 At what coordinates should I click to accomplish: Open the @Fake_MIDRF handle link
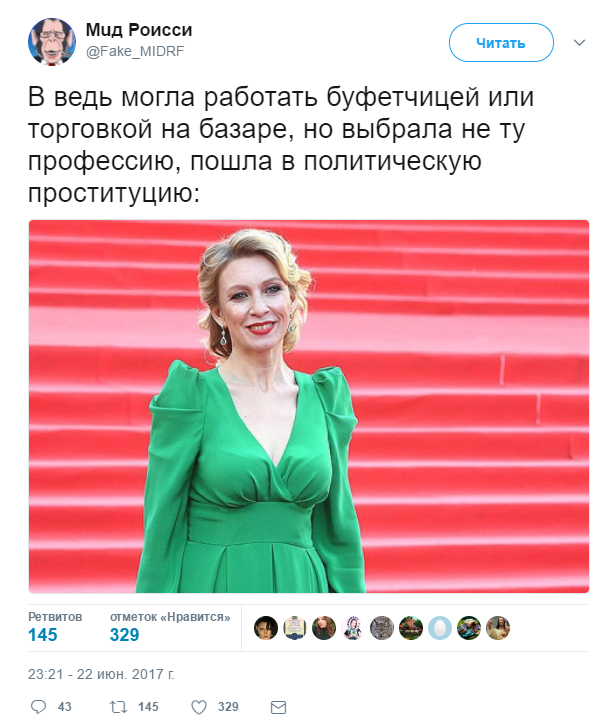(135, 51)
